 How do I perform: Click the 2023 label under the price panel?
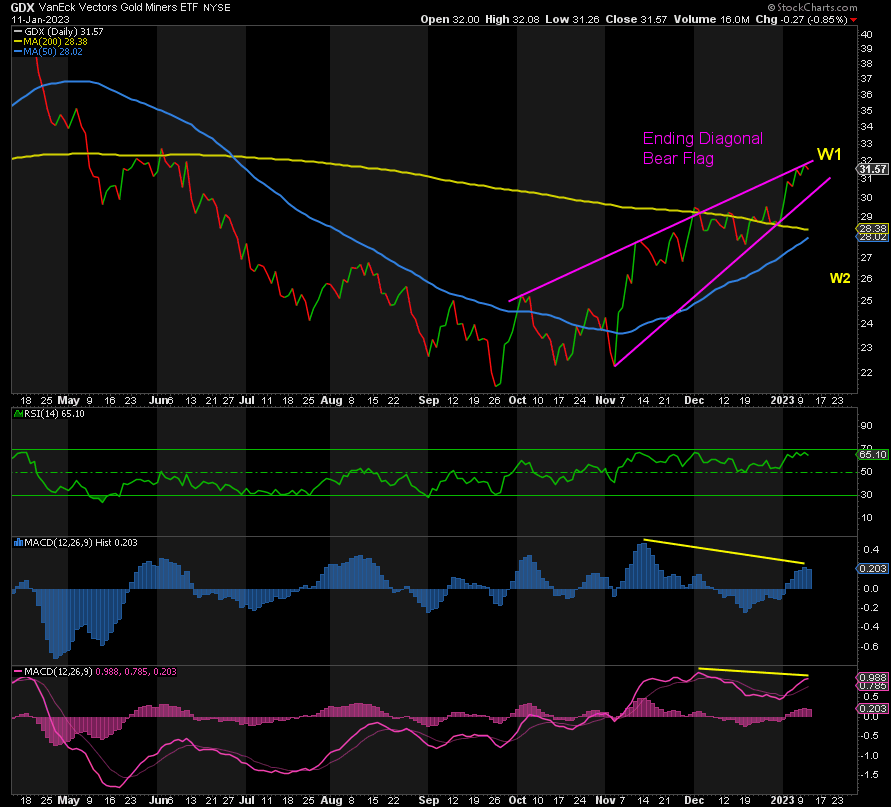782,400
